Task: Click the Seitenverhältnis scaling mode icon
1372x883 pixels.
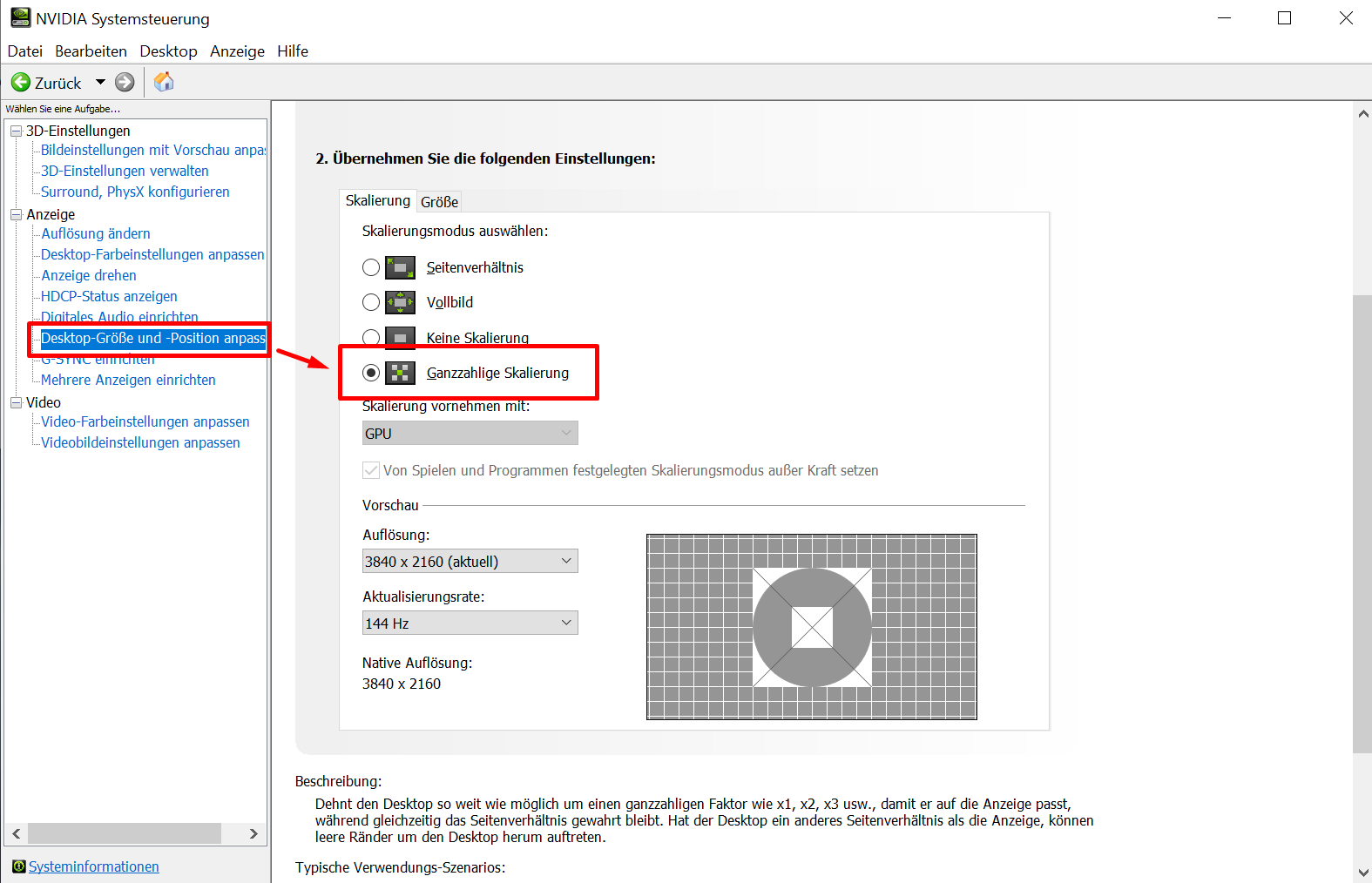Action: pyautogui.click(x=400, y=267)
